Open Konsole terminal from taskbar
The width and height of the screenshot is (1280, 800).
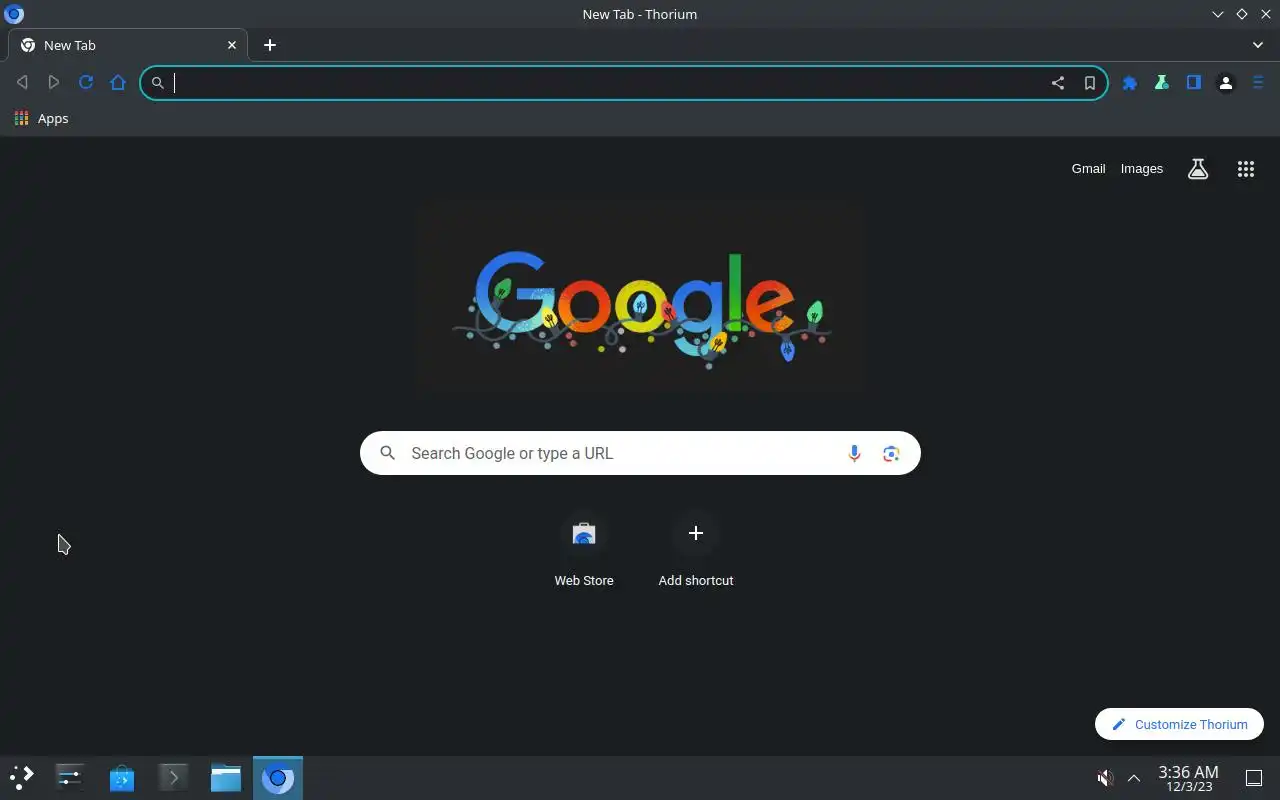pos(174,777)
